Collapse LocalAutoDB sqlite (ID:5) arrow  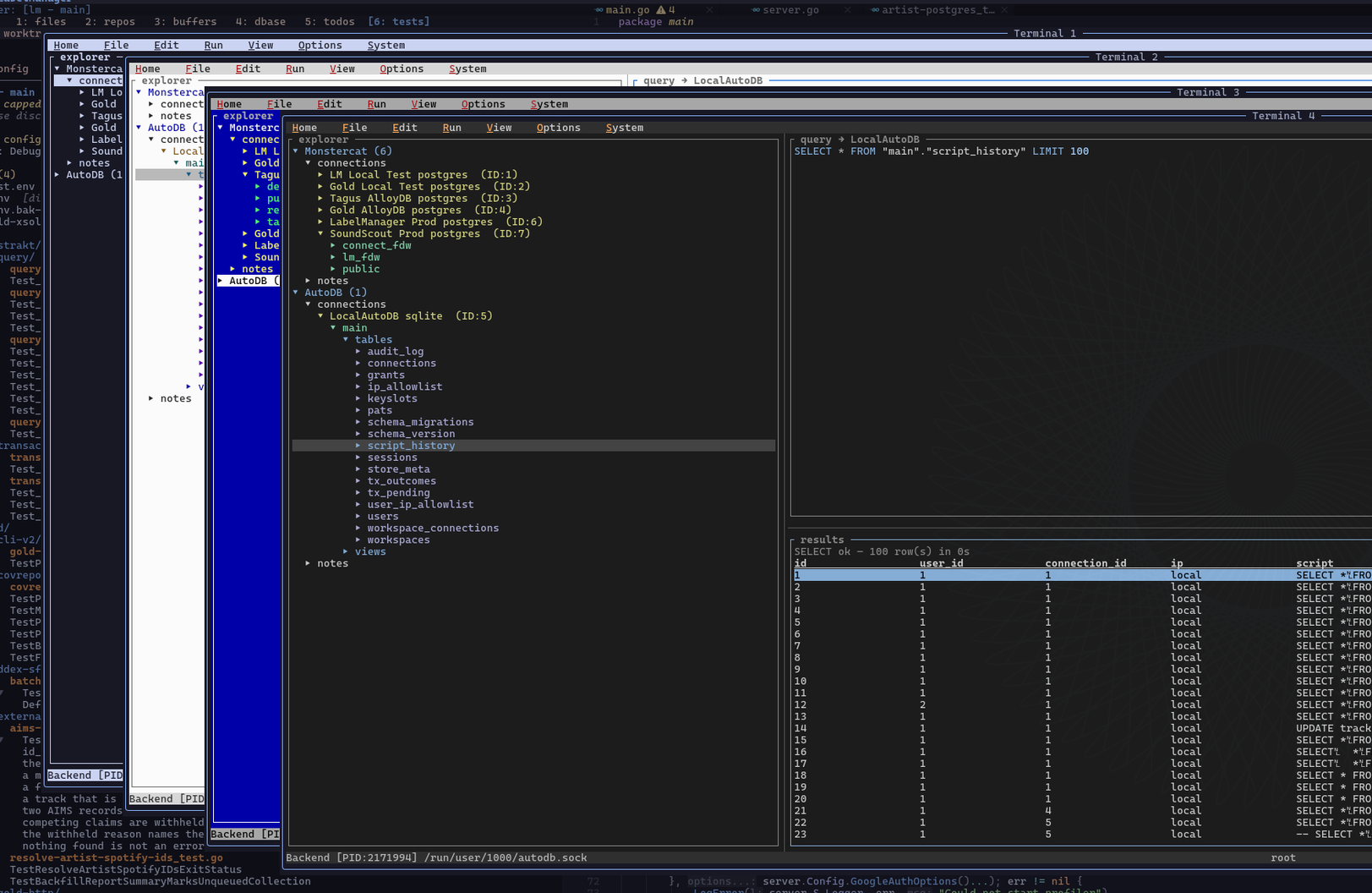click(320, 316)
